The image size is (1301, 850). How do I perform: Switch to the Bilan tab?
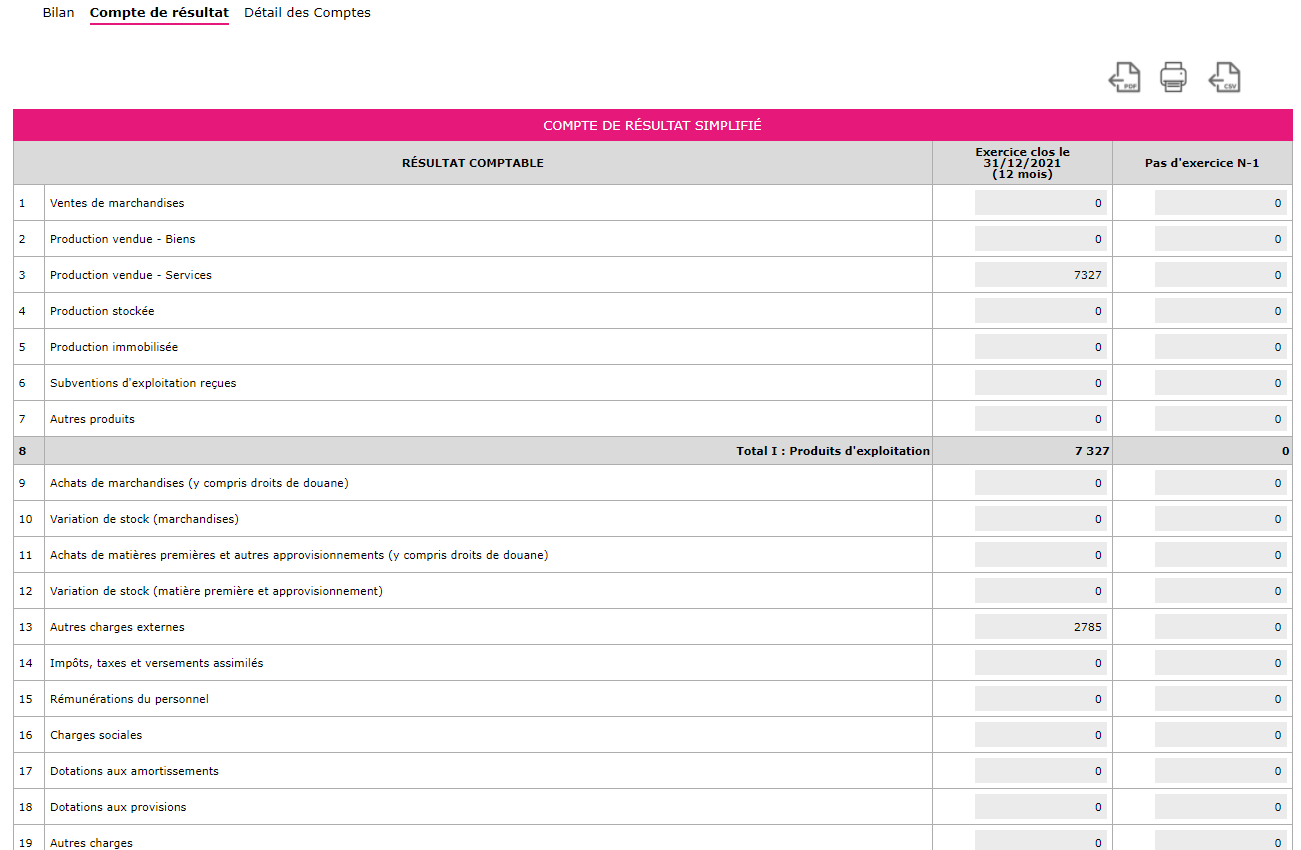58,13
